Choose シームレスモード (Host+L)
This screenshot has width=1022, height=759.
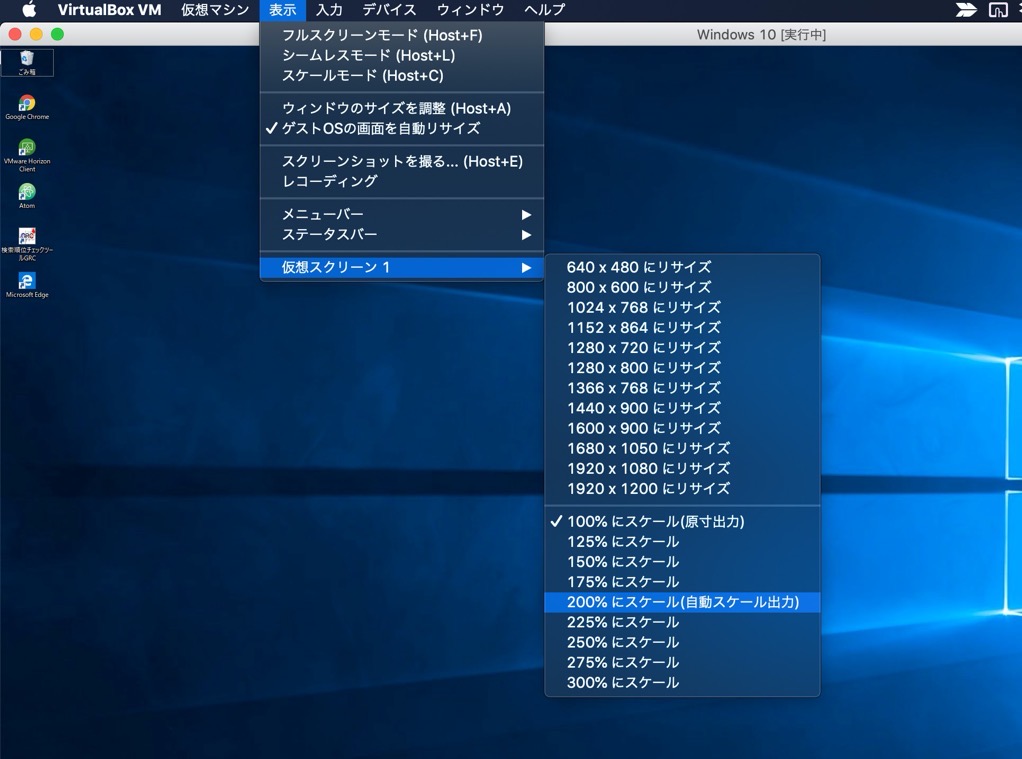click(x=402, y=55)
